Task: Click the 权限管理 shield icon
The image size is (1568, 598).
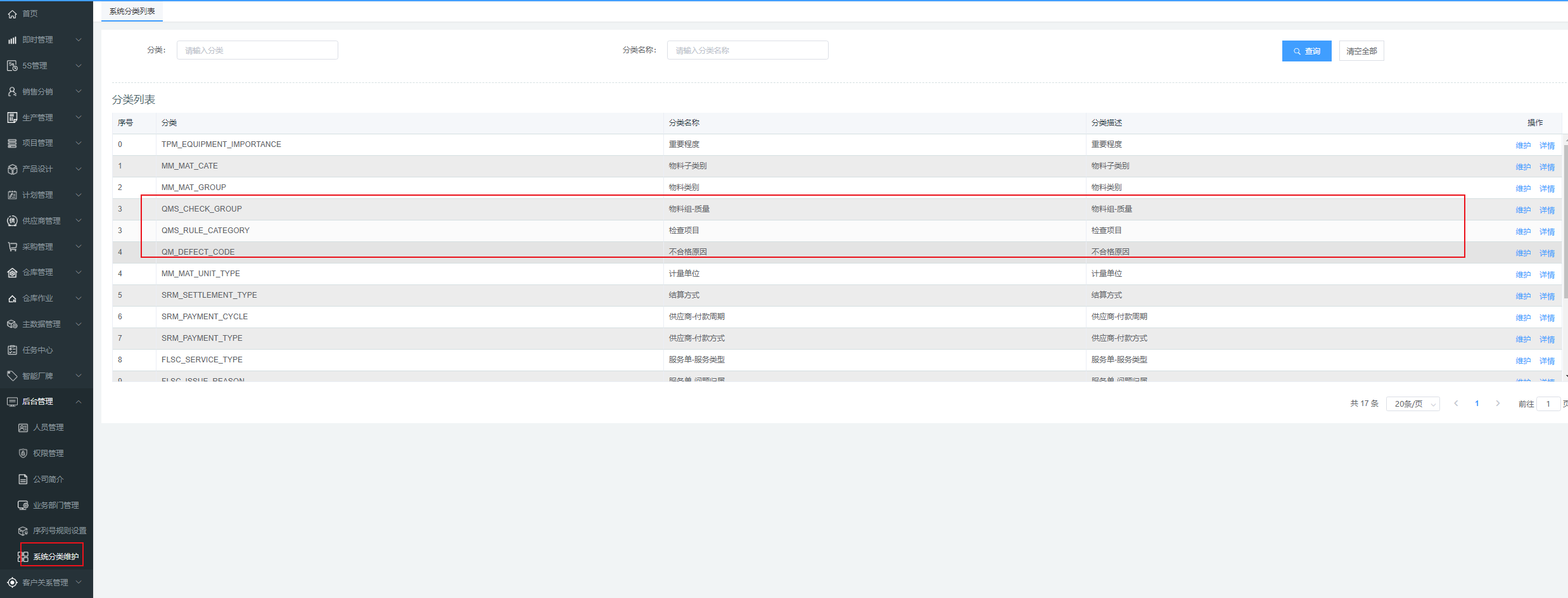Action: (x=23, y=454)
